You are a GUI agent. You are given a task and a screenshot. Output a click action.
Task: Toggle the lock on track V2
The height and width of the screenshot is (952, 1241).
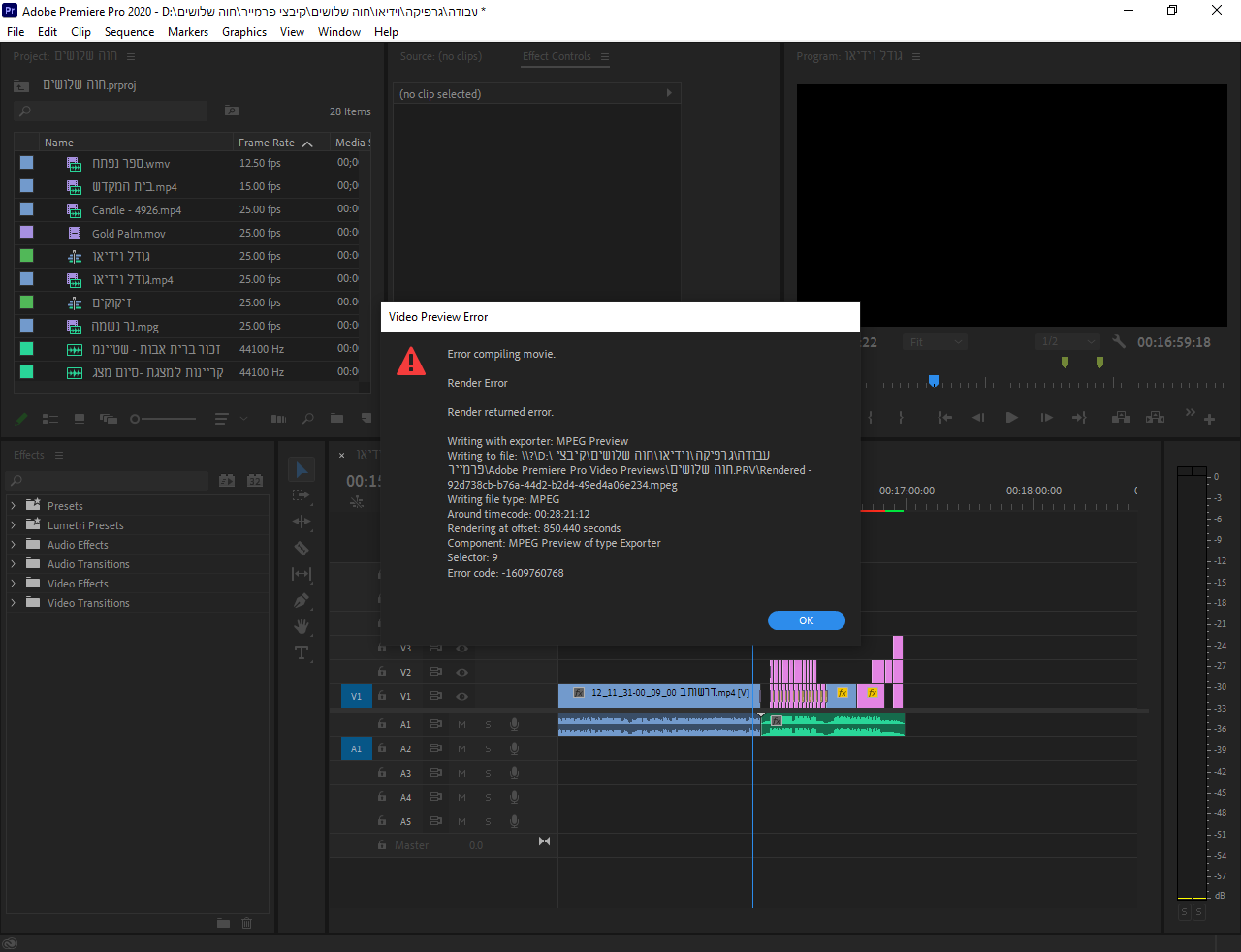(382, 672)
